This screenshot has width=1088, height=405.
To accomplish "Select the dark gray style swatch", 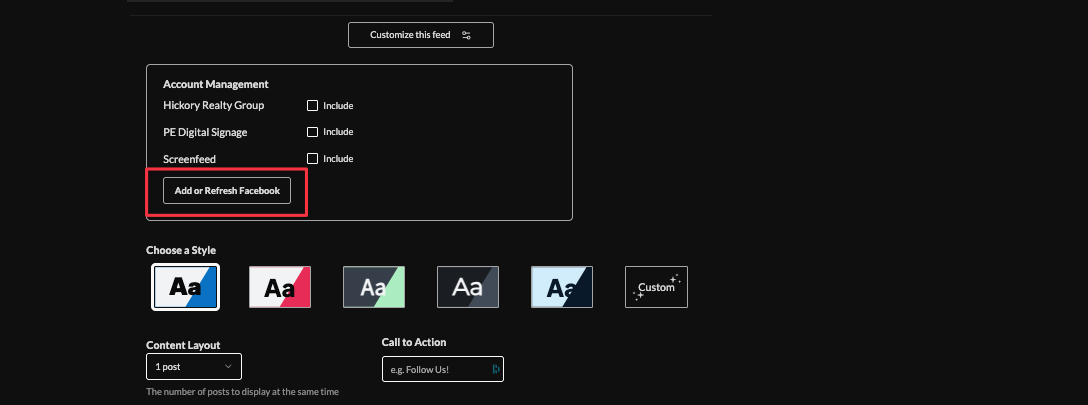I will 468,287.
